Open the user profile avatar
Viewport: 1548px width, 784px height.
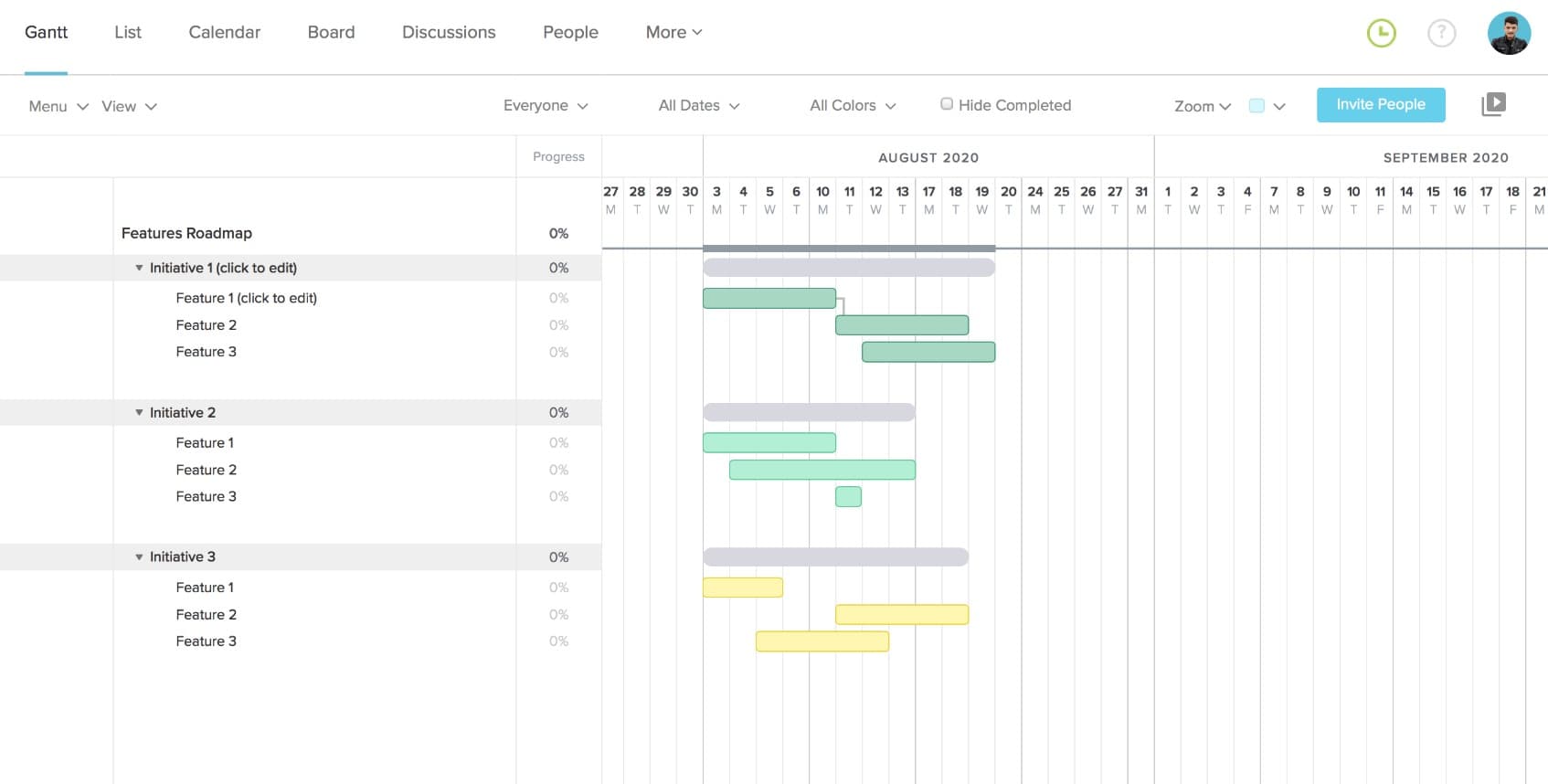(x=1509, y=34)
